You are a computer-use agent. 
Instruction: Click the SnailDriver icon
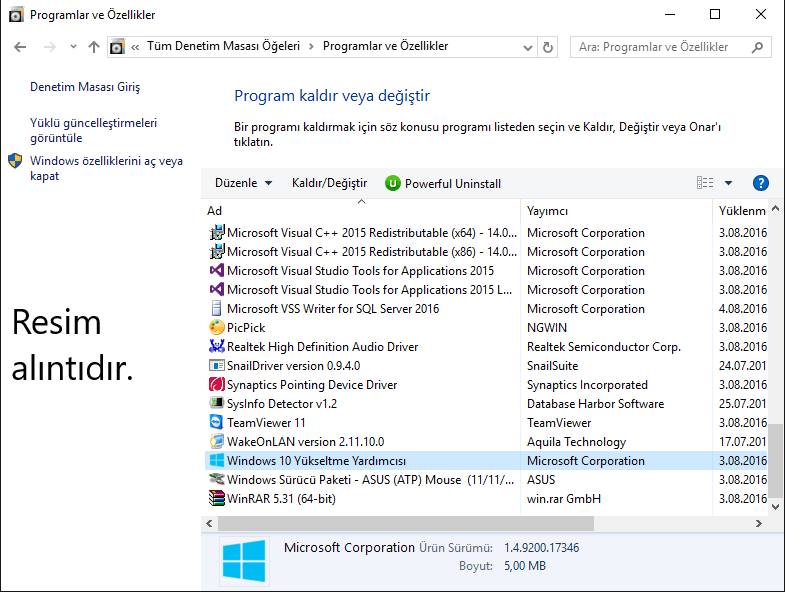click(216, 366)
